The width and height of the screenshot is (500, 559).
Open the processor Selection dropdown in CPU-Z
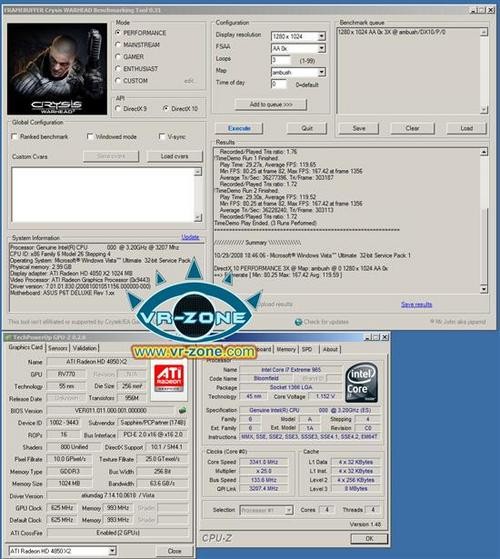click(x=289, y=511)
